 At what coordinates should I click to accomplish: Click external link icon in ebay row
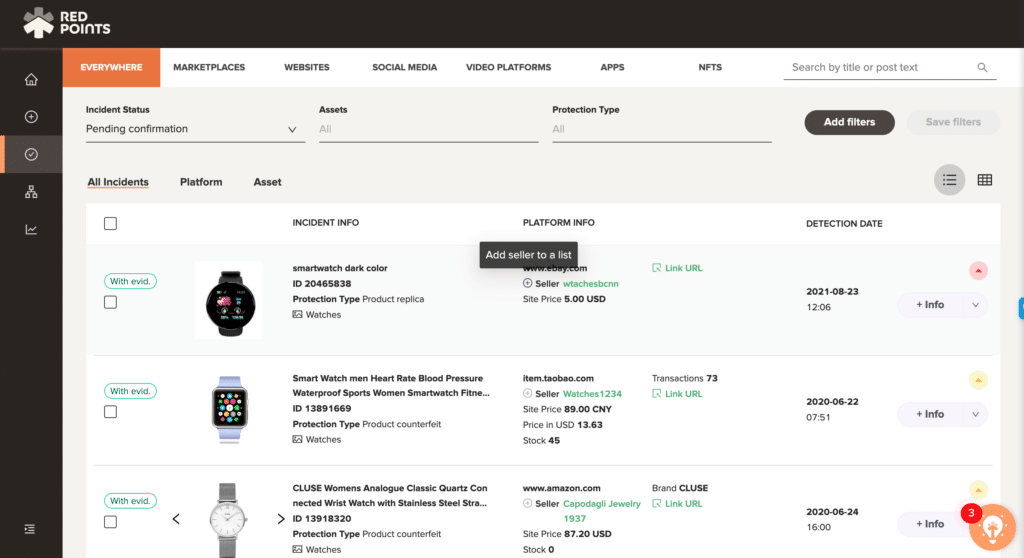coord(656,268)
